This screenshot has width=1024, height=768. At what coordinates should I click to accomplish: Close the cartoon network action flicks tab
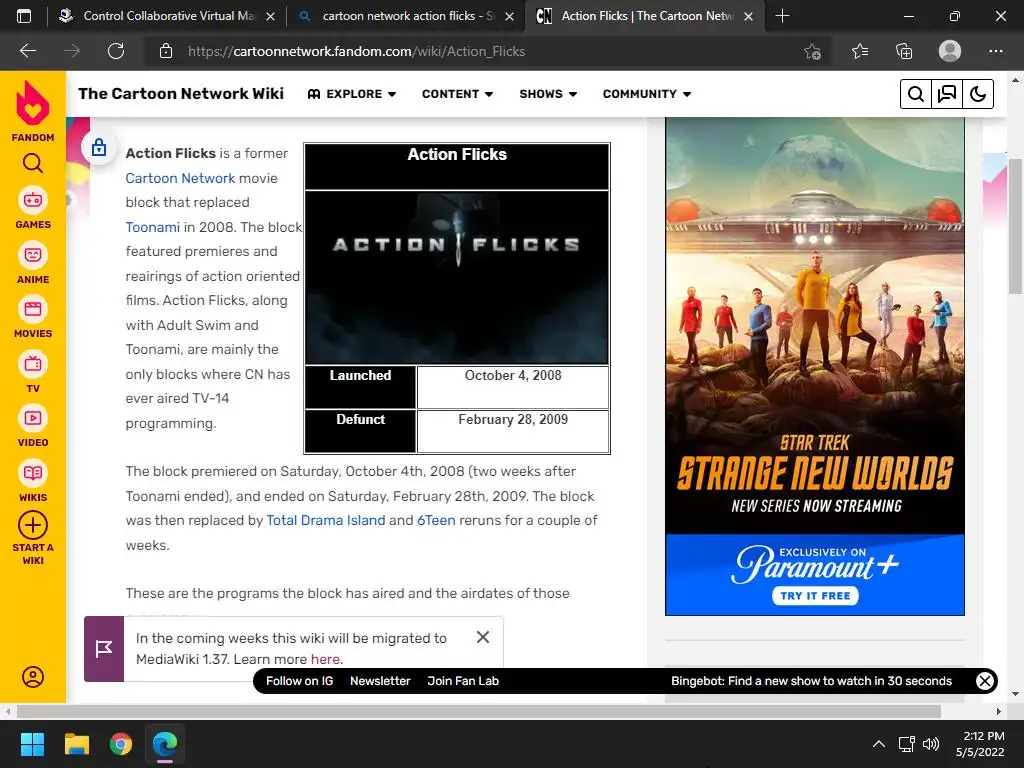point(509,16)
